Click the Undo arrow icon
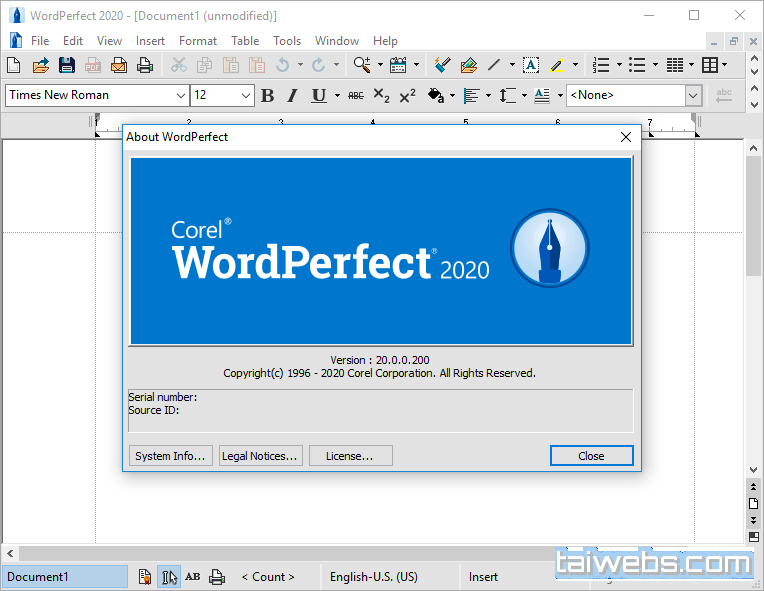The image size is (764, 591). pyautogui.click(x=283, y=65)
